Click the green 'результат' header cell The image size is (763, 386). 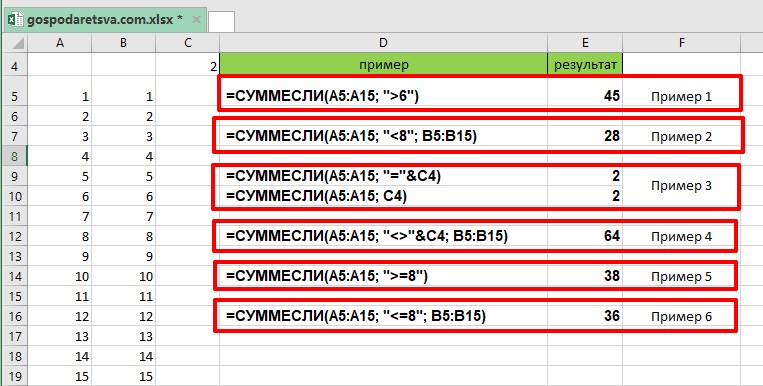click(x=585, y=65)
